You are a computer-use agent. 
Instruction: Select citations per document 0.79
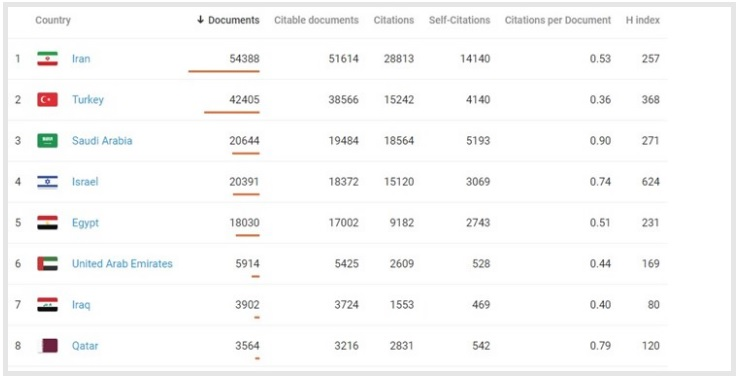(x=600, y=346)
